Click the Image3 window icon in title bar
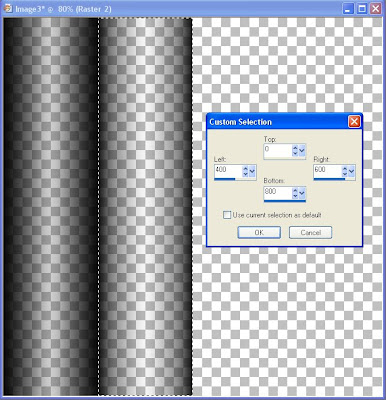 (x=8, y=8)
